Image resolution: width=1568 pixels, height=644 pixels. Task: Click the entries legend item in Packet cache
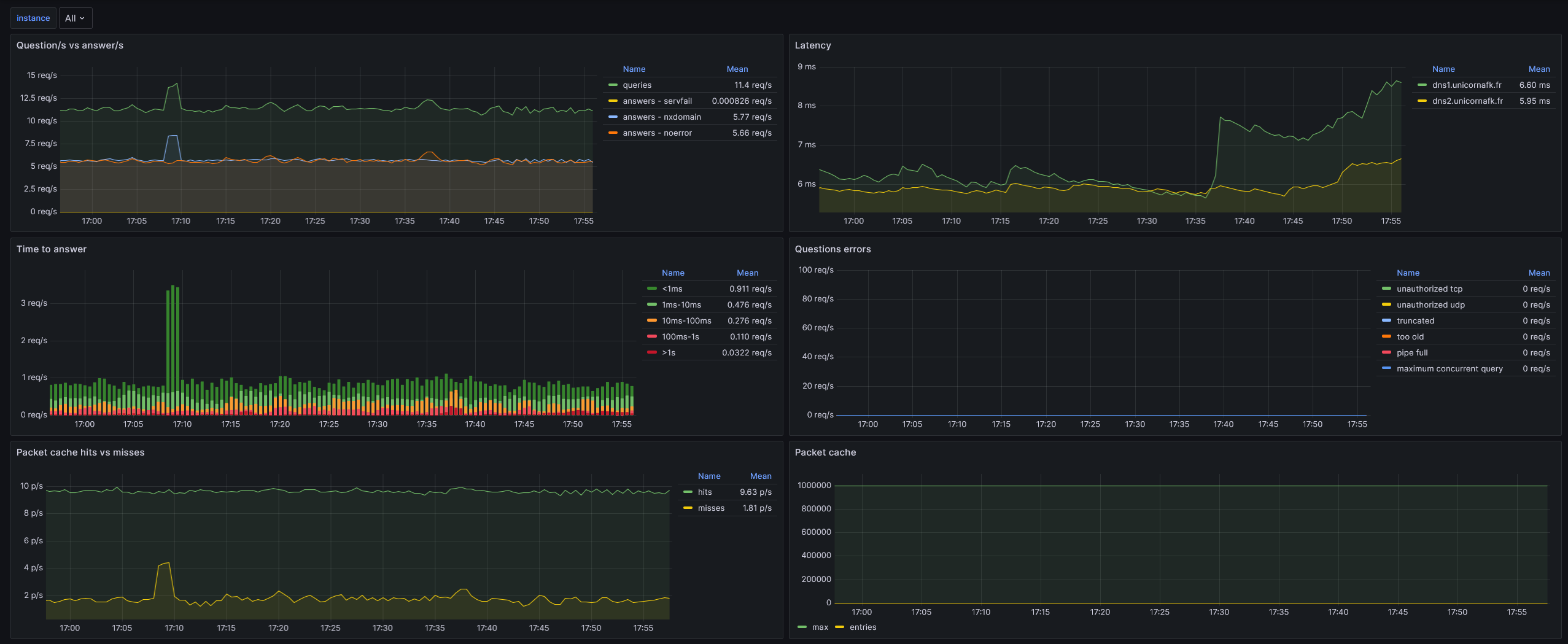coord(863,627)
